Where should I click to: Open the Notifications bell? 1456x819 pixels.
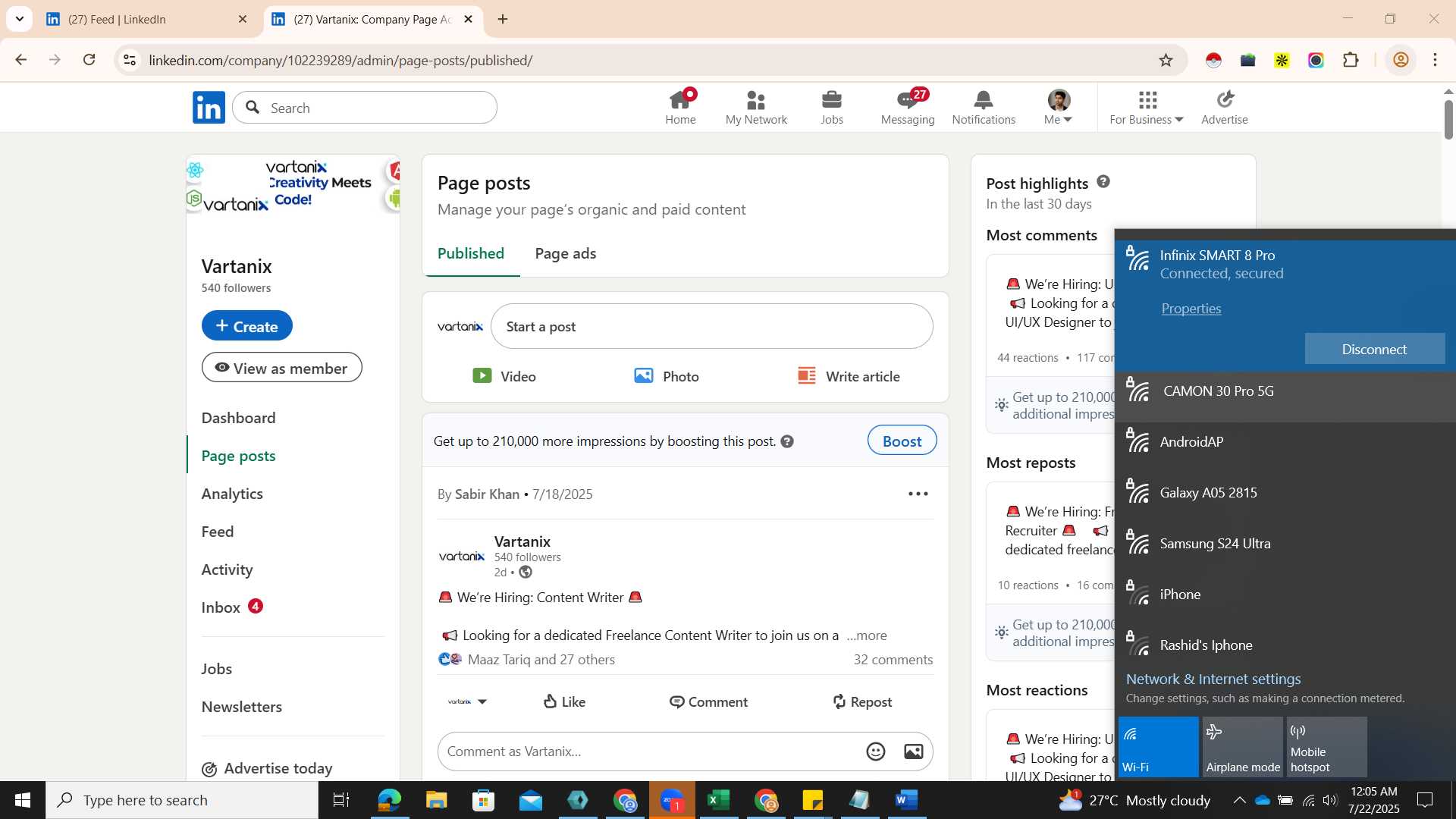(x=984, y=108)
